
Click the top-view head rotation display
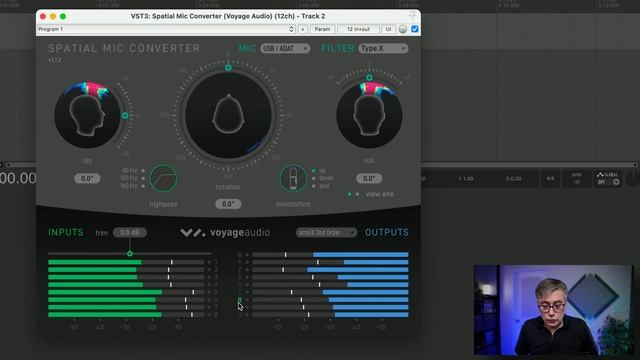click(x=228, y=115)
